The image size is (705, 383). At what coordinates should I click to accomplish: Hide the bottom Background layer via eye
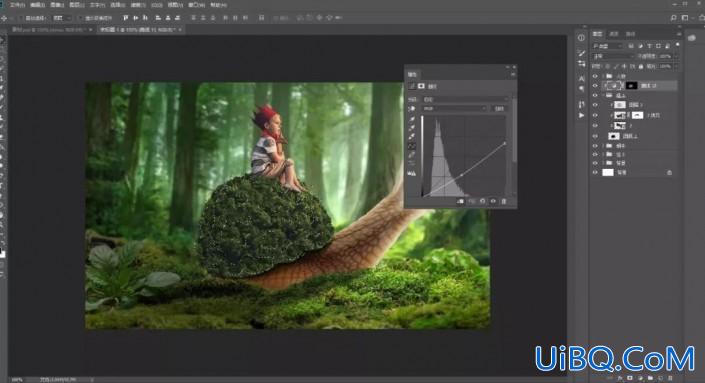[595, 172]
